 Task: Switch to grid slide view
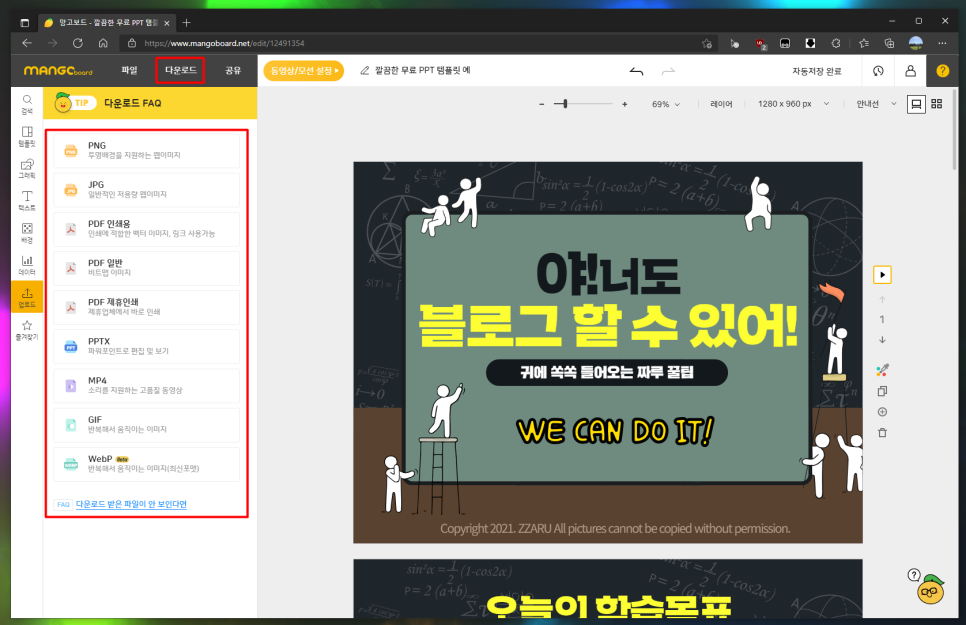pyautogui.click(x=936, y=104)
